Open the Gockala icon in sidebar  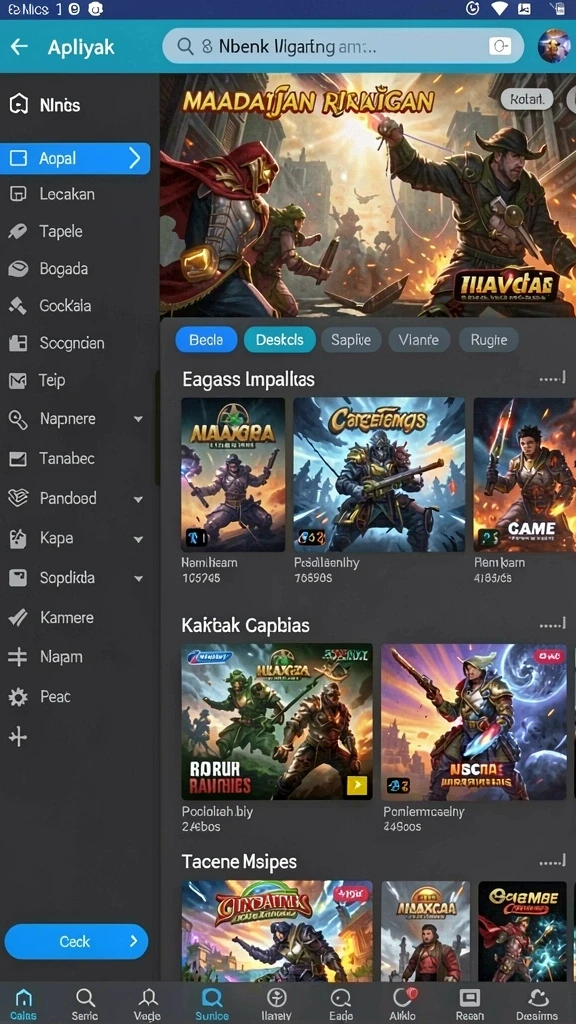tap(18, 306)
